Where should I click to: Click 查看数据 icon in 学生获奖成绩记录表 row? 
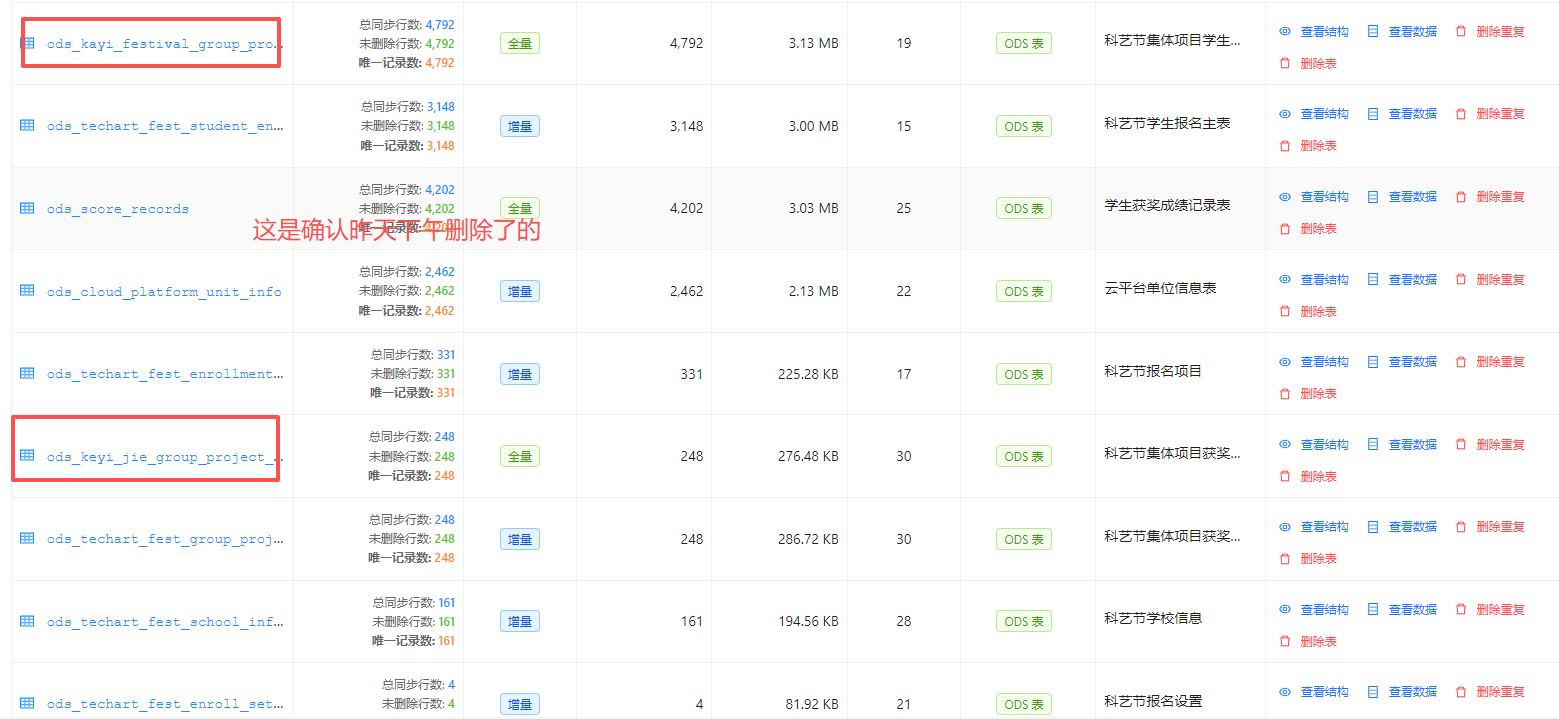[x=1373, y=197]
